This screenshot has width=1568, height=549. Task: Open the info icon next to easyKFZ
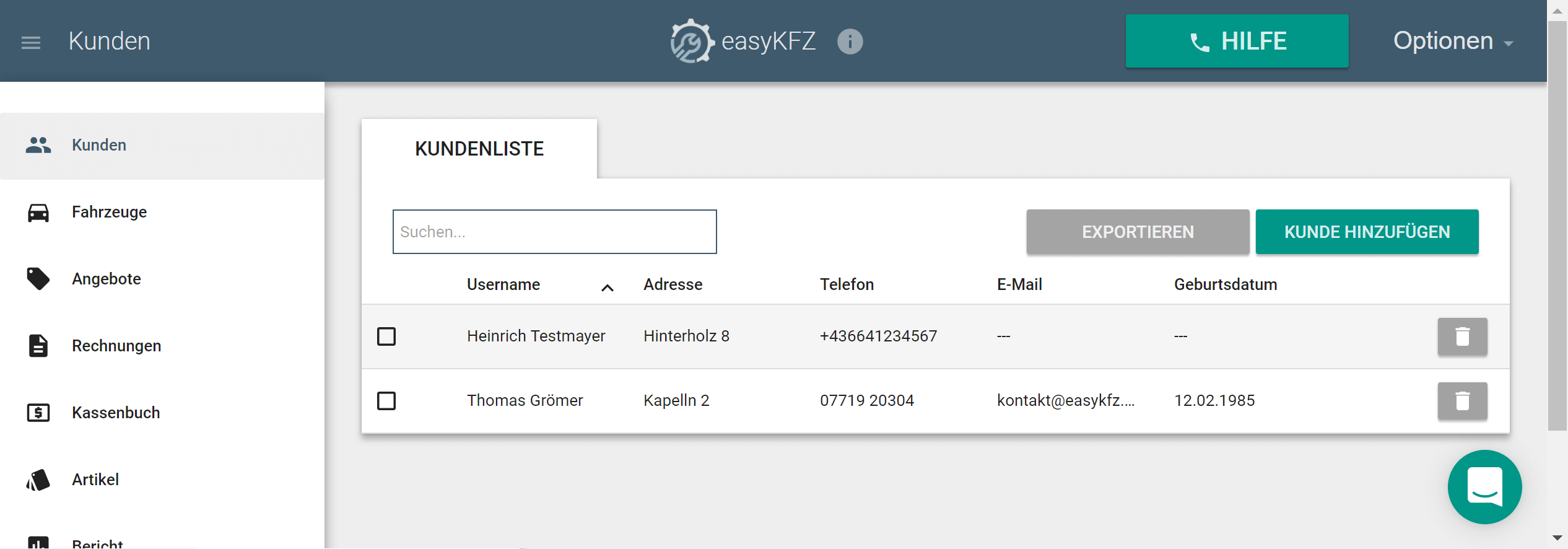(x=850, y=42)
